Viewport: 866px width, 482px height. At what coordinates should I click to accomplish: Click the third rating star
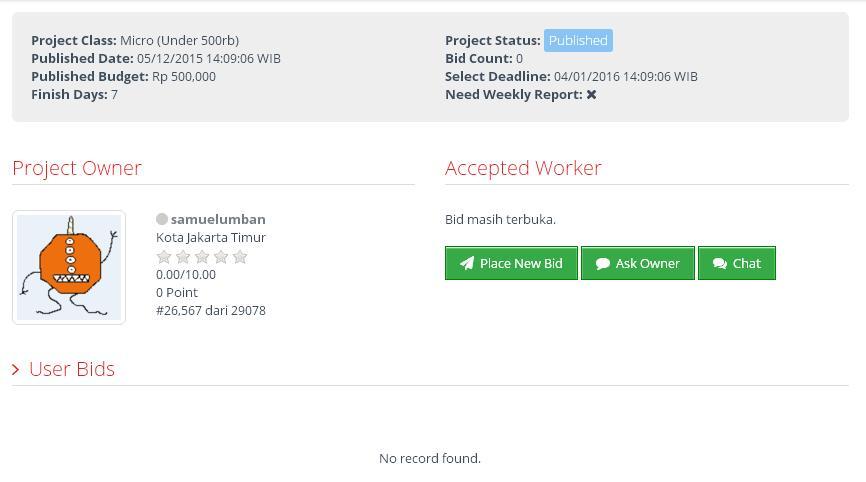(202, 257)
